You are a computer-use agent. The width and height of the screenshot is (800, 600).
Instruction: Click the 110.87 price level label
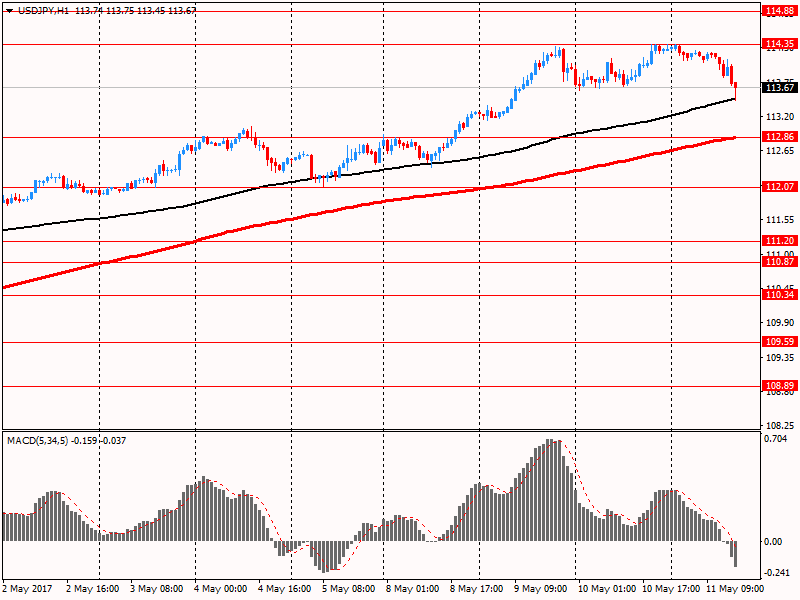(x=779, y=261)
